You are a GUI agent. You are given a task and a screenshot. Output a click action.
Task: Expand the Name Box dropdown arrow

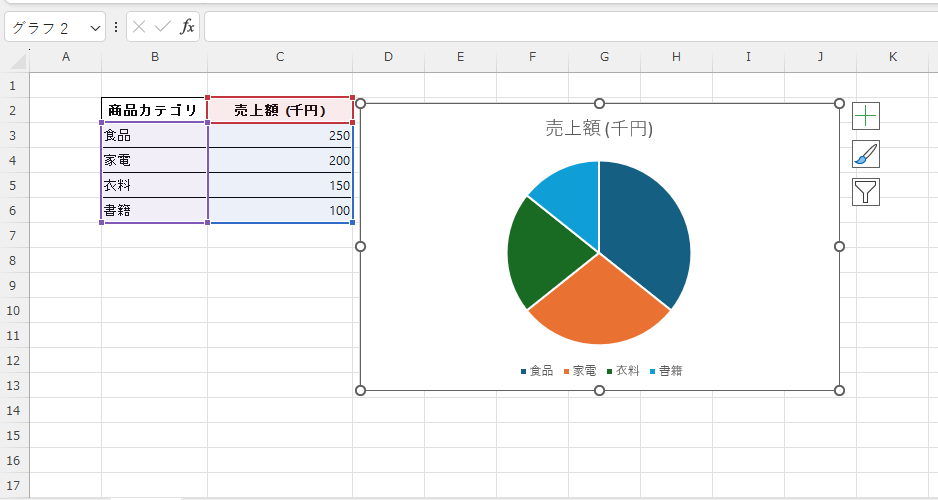pos(95,28)
